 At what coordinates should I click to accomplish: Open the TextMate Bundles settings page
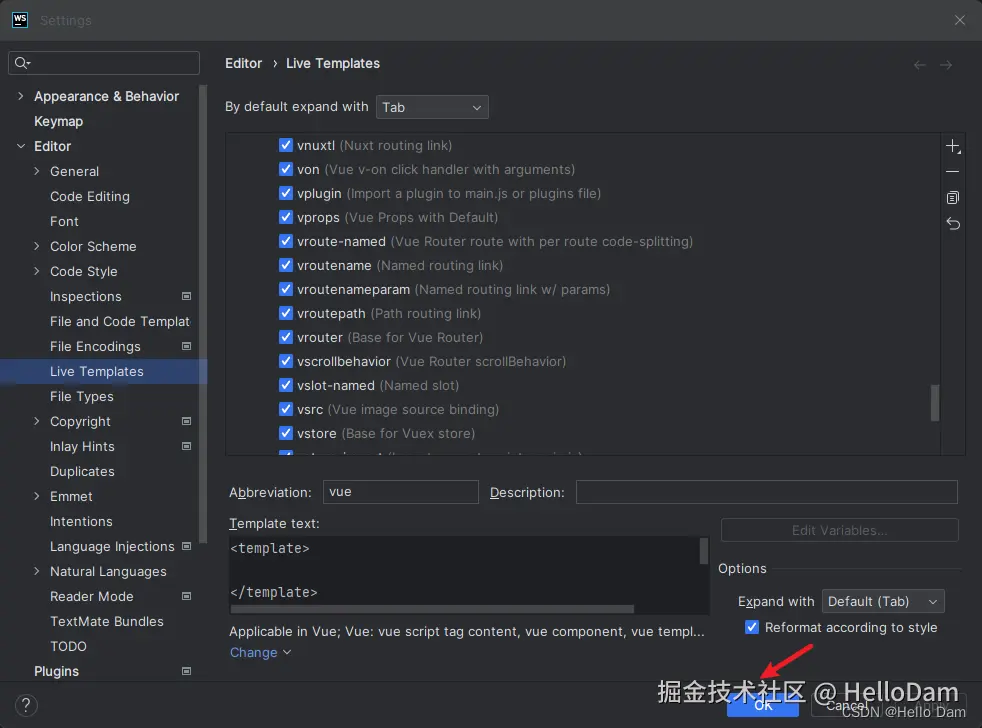pyautogui.click(x=106, y=621)
